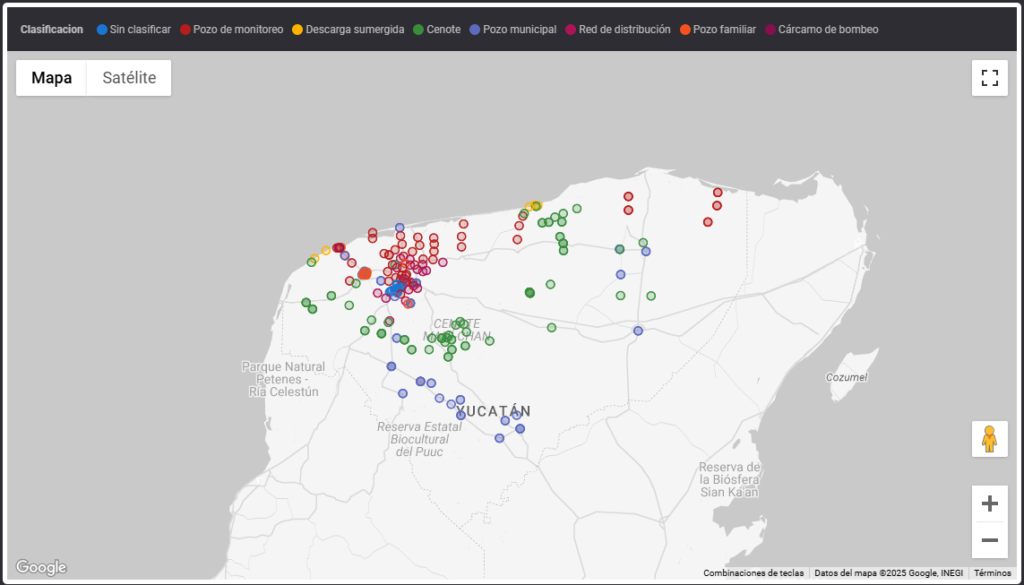Viewport: 1024px width, 585px height.
Task: Toggle fullscreen map view
Action: point(989,78)
